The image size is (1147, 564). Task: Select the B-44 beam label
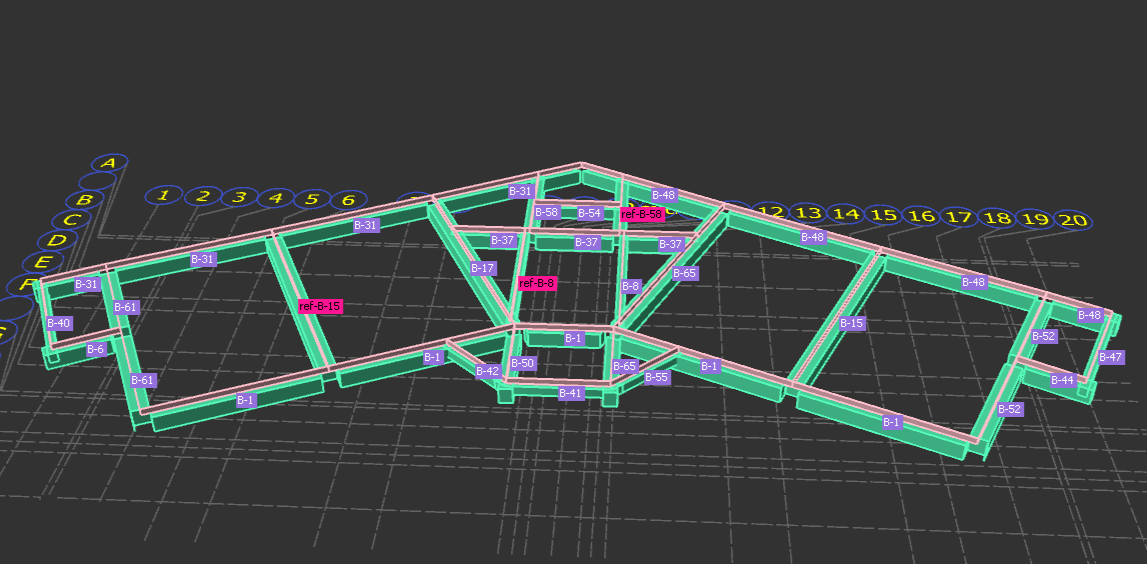(1062, 380)
